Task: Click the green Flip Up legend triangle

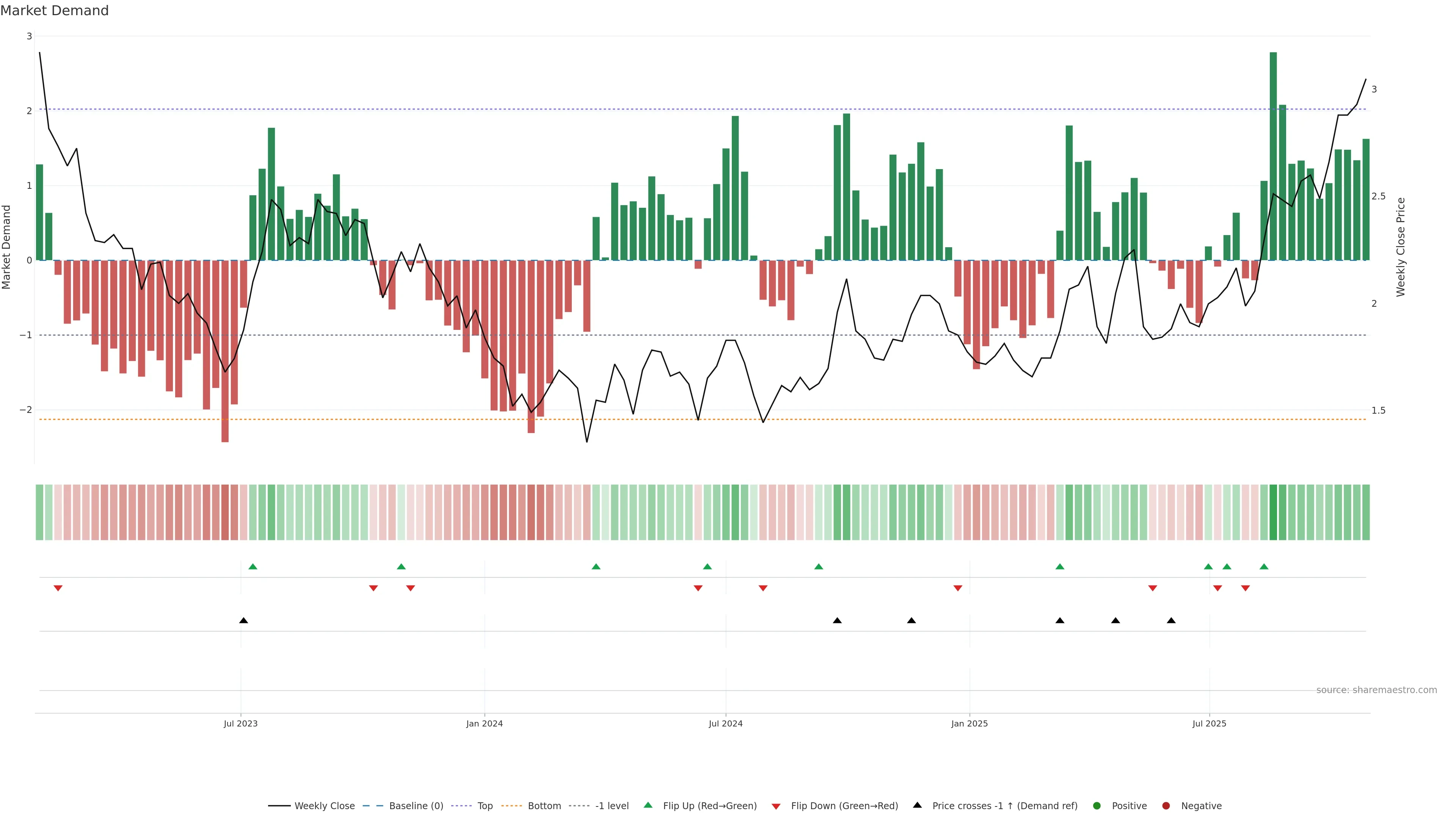Action: [x=648, y=805]
